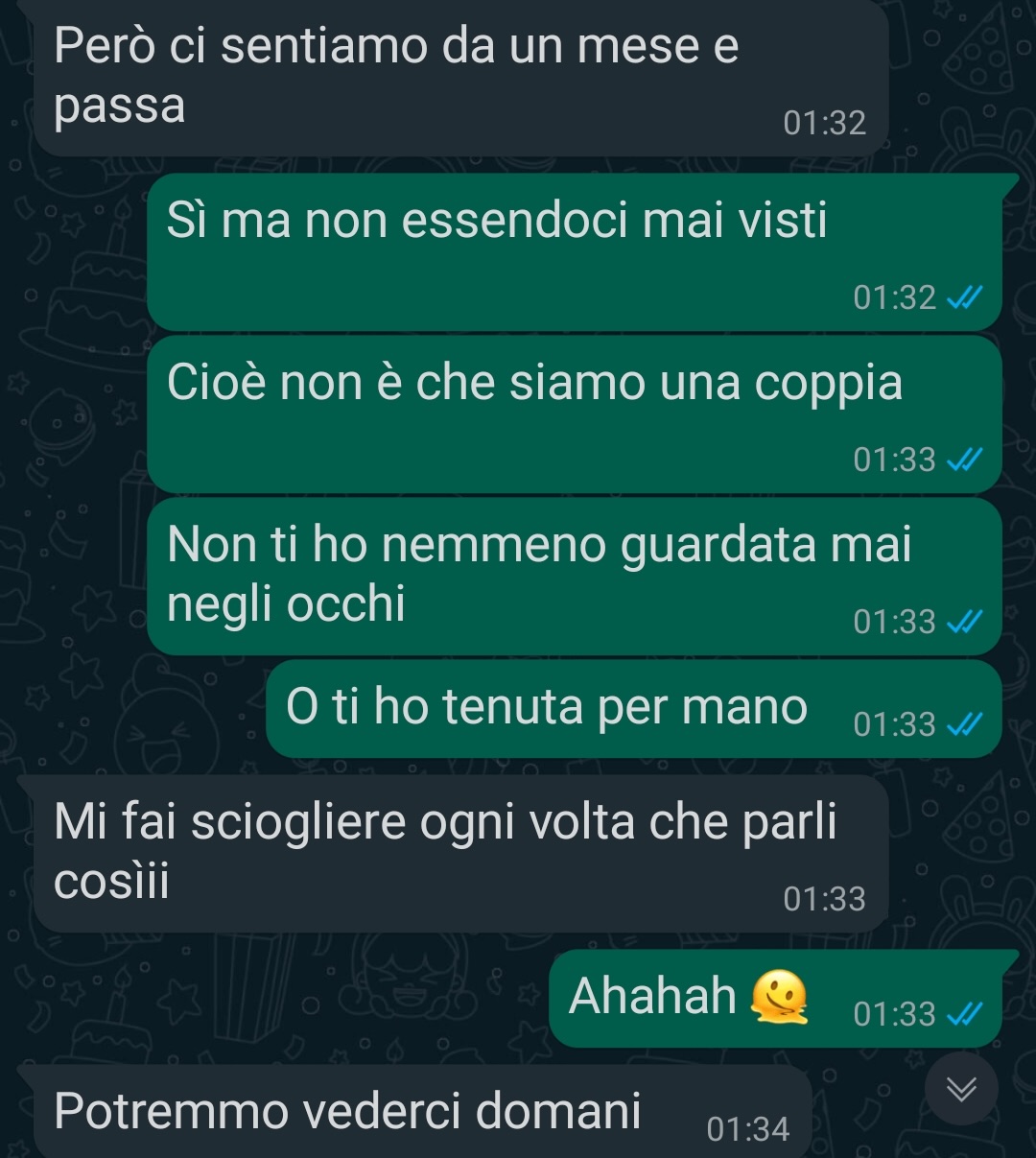
Task: Select the 'O ti ho tenuta per mano' bubble
Action: pyautogui.click(x=634, y=709)
